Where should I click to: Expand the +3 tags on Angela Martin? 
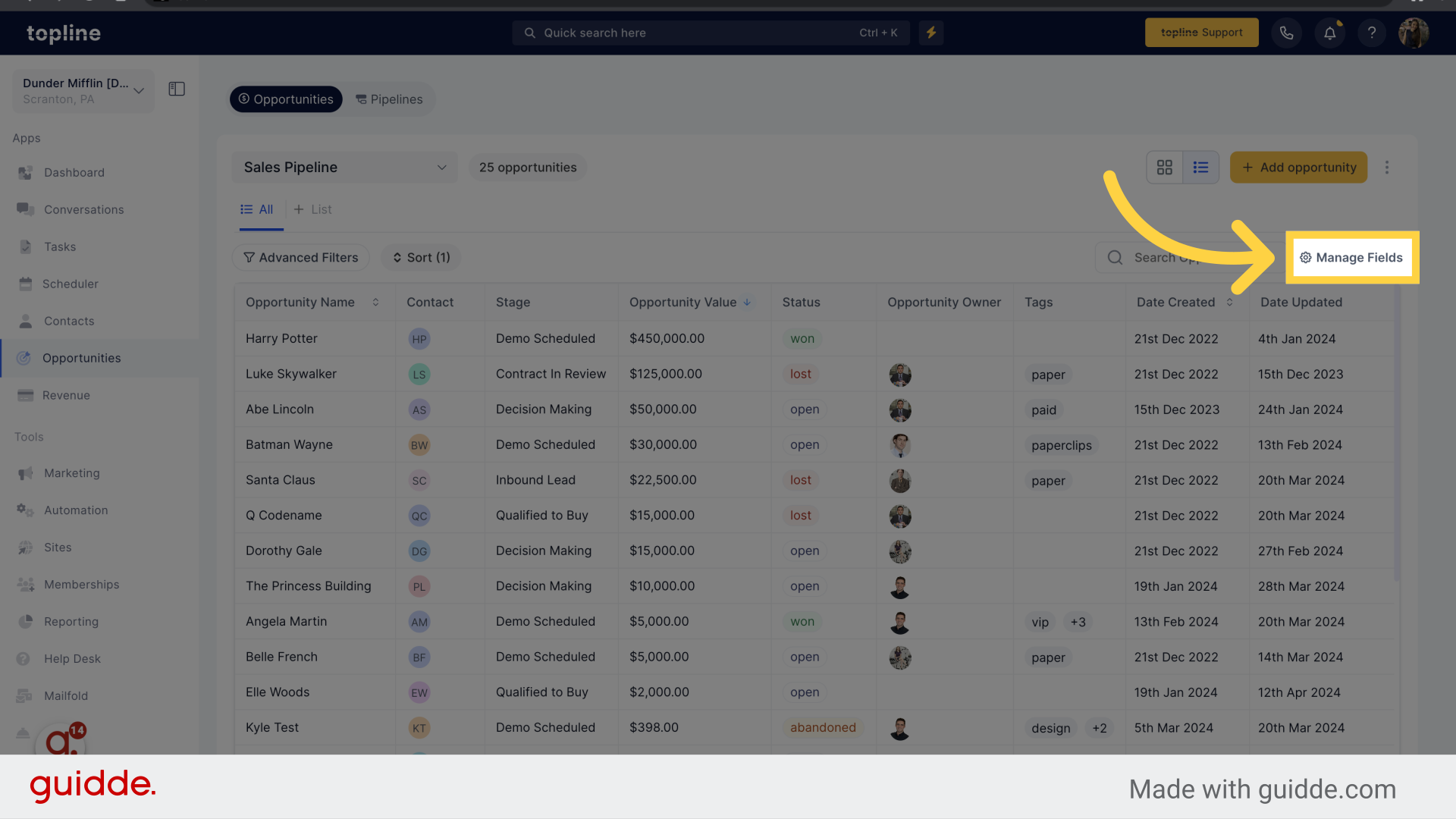1078,623
